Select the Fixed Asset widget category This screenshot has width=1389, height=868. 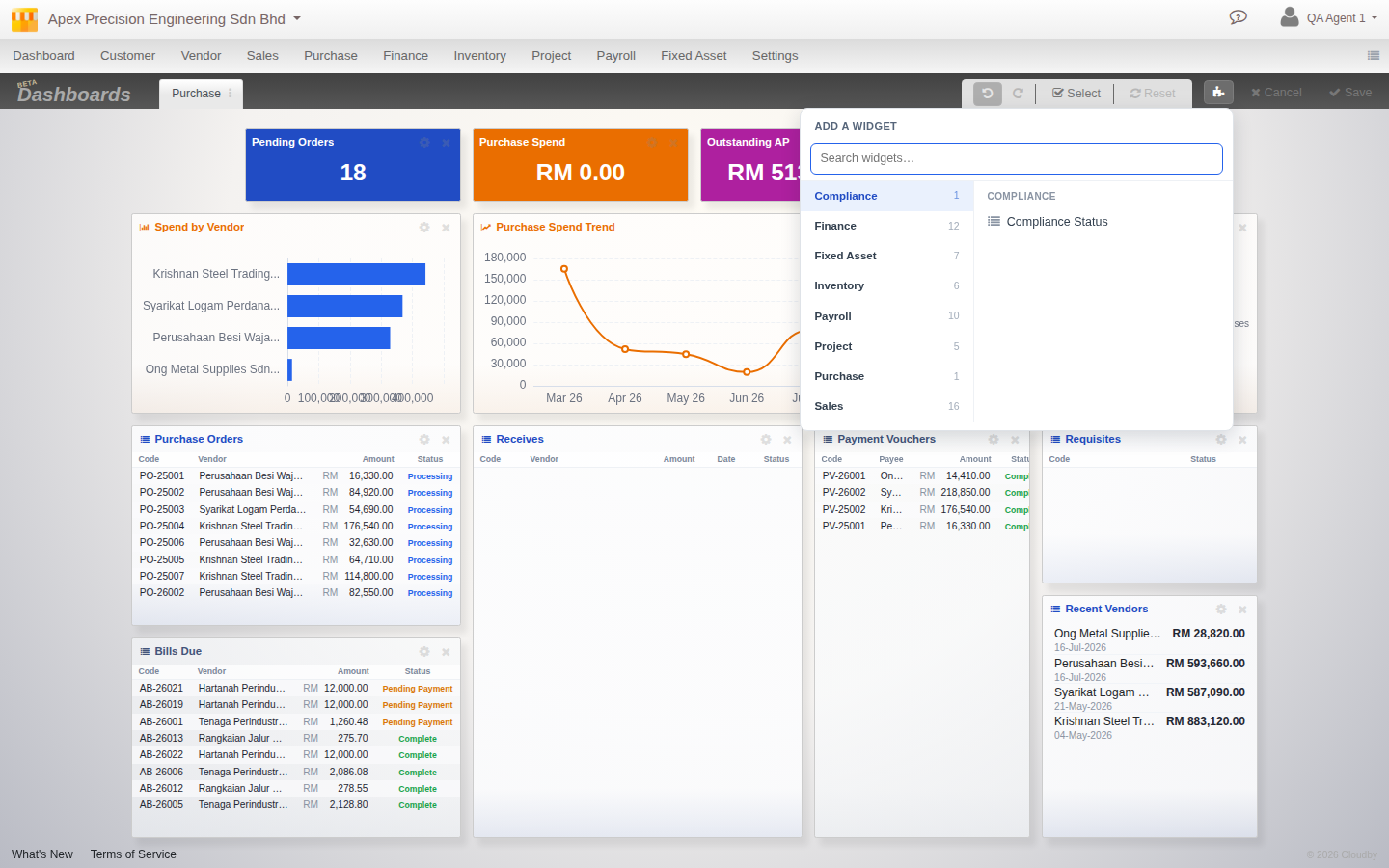(886, 256)
